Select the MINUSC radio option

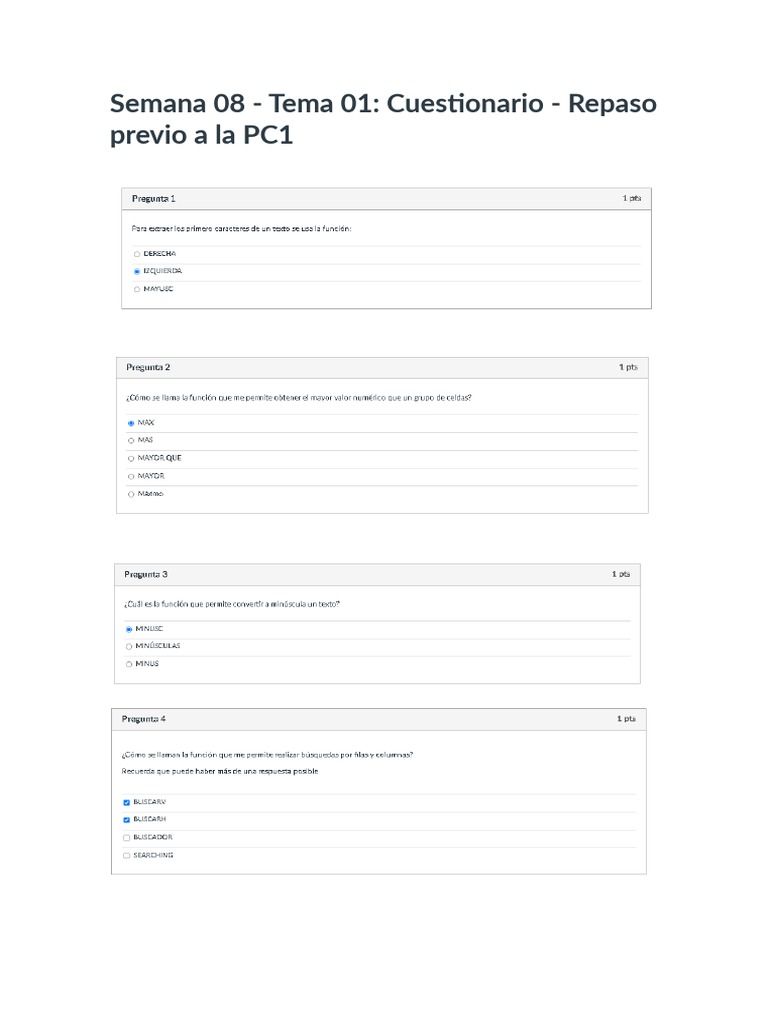pos(129,629)
